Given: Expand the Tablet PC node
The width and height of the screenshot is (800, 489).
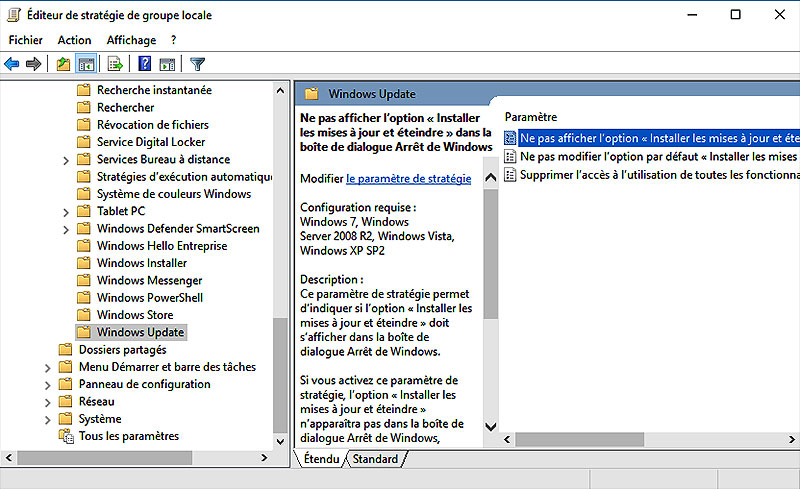Looking at the screenshot, I should pyautogui.click(x=66, y=212).
